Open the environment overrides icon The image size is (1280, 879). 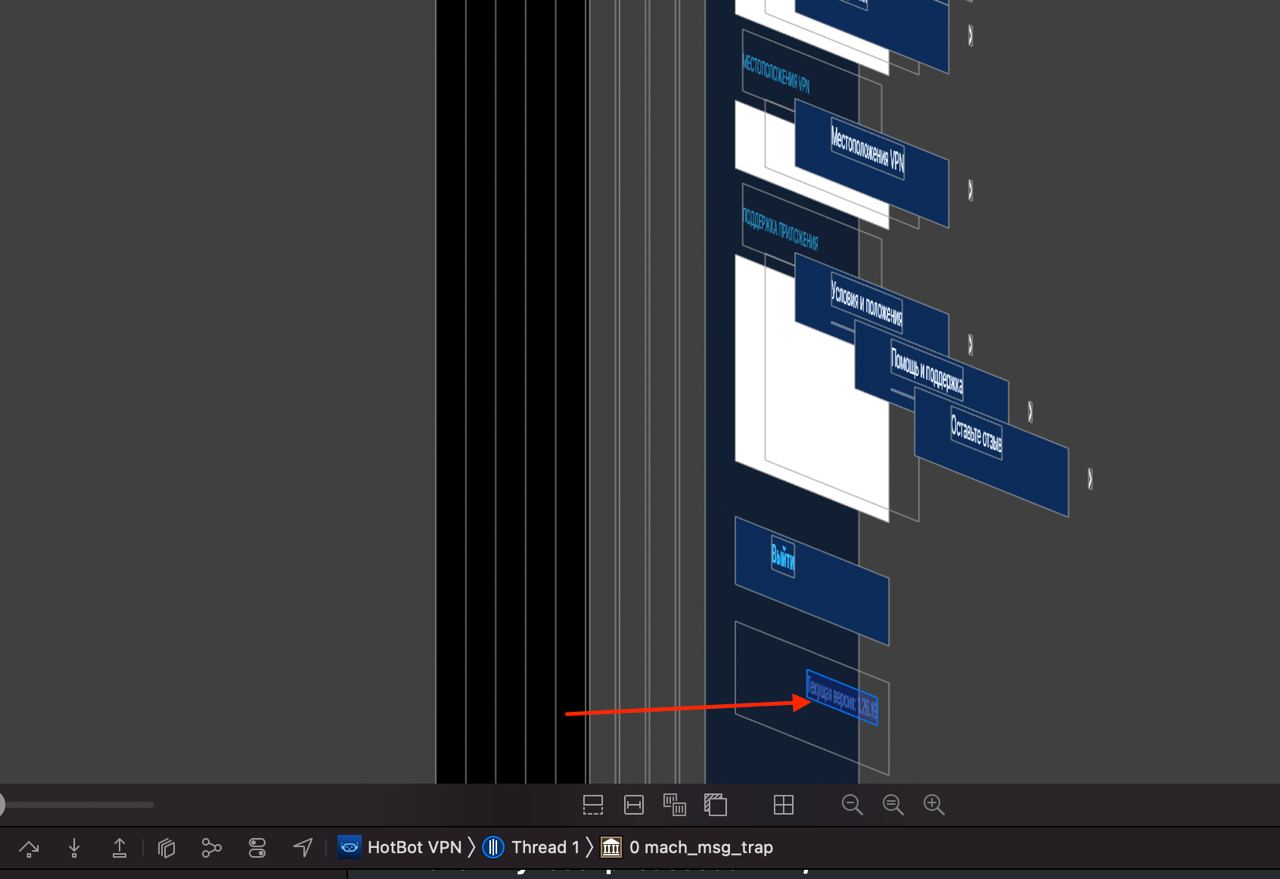coord(257,848)
